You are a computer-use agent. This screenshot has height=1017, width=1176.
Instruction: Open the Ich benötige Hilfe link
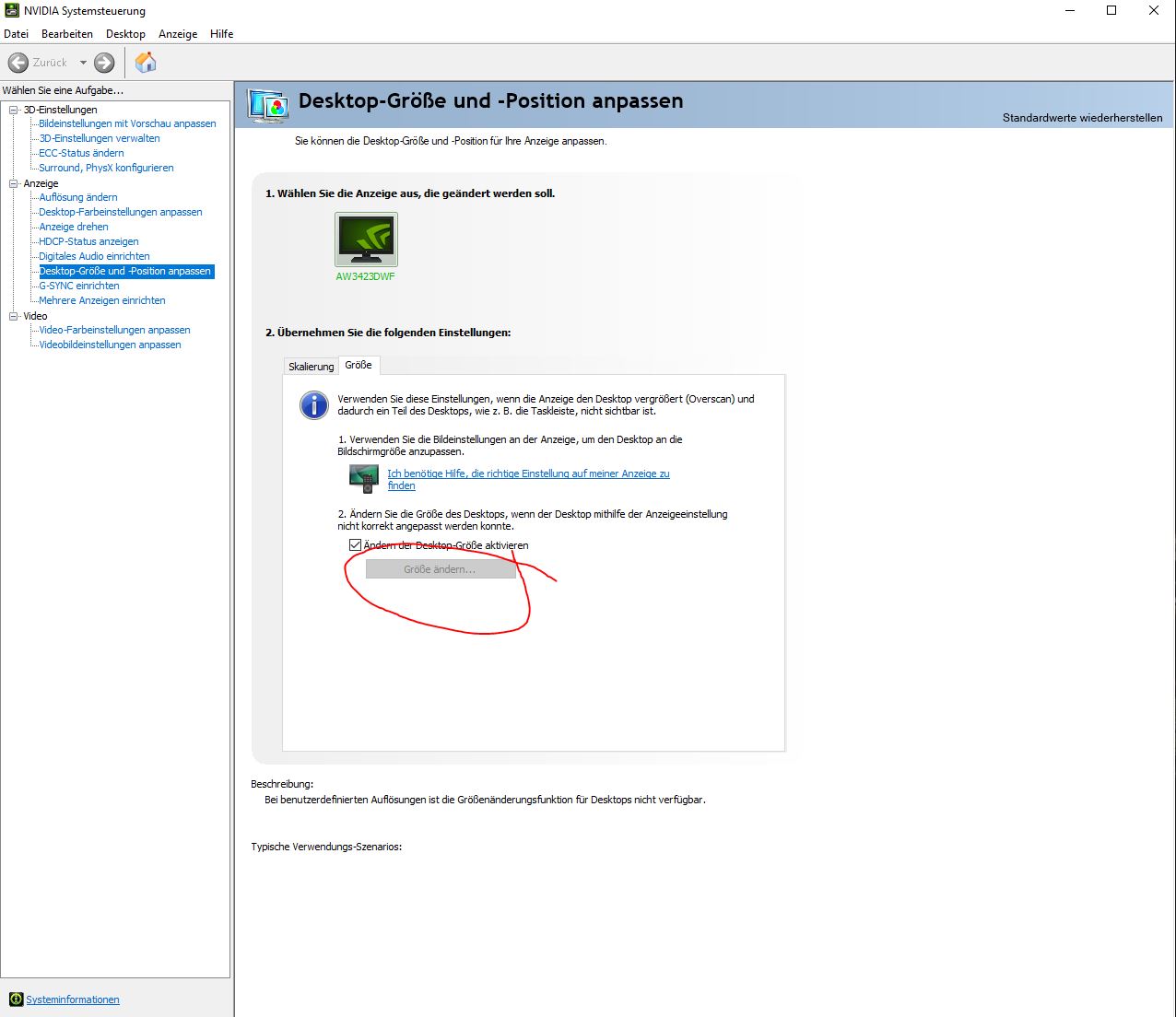[x=528, y=479]
